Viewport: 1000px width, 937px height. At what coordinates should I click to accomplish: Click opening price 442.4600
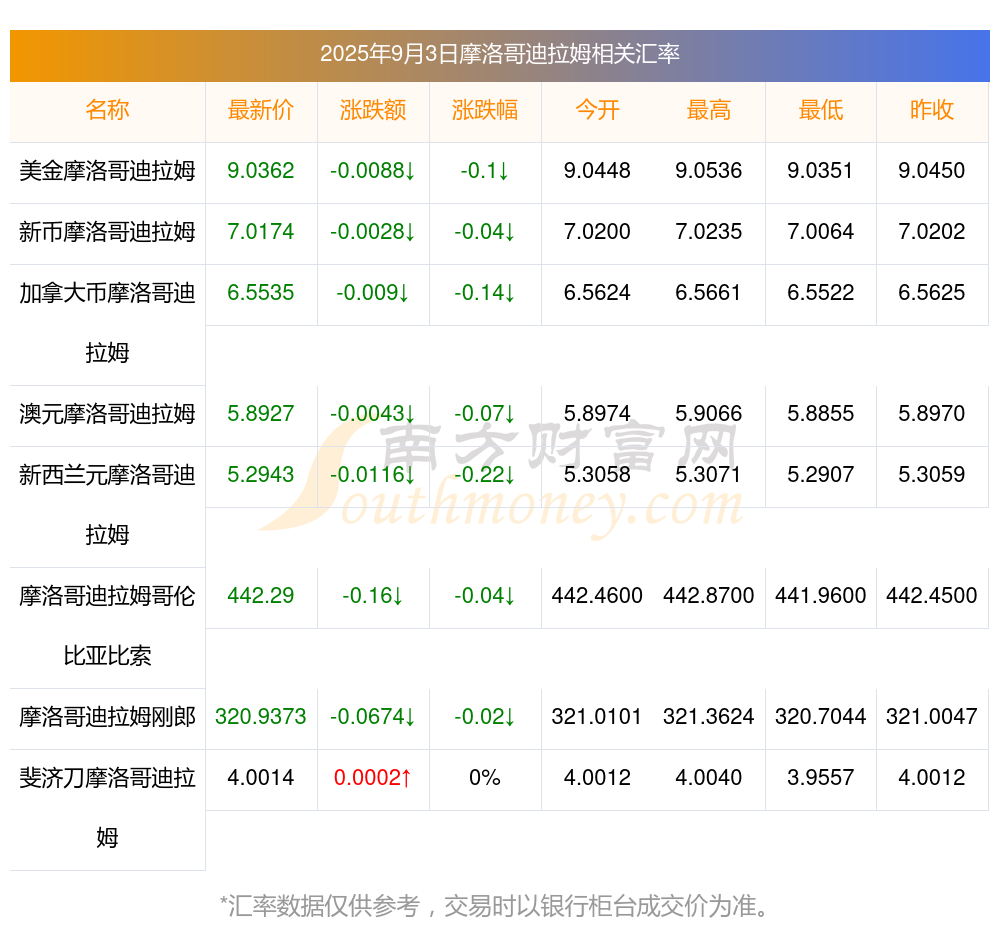click(597, 596)
